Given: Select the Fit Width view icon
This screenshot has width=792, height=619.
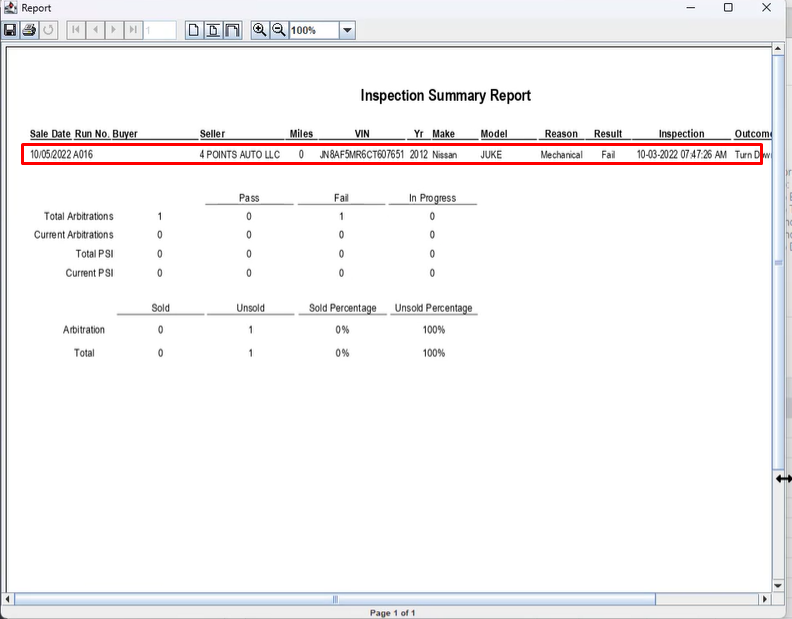Looking at the screenshot, I should pos(232,30).
